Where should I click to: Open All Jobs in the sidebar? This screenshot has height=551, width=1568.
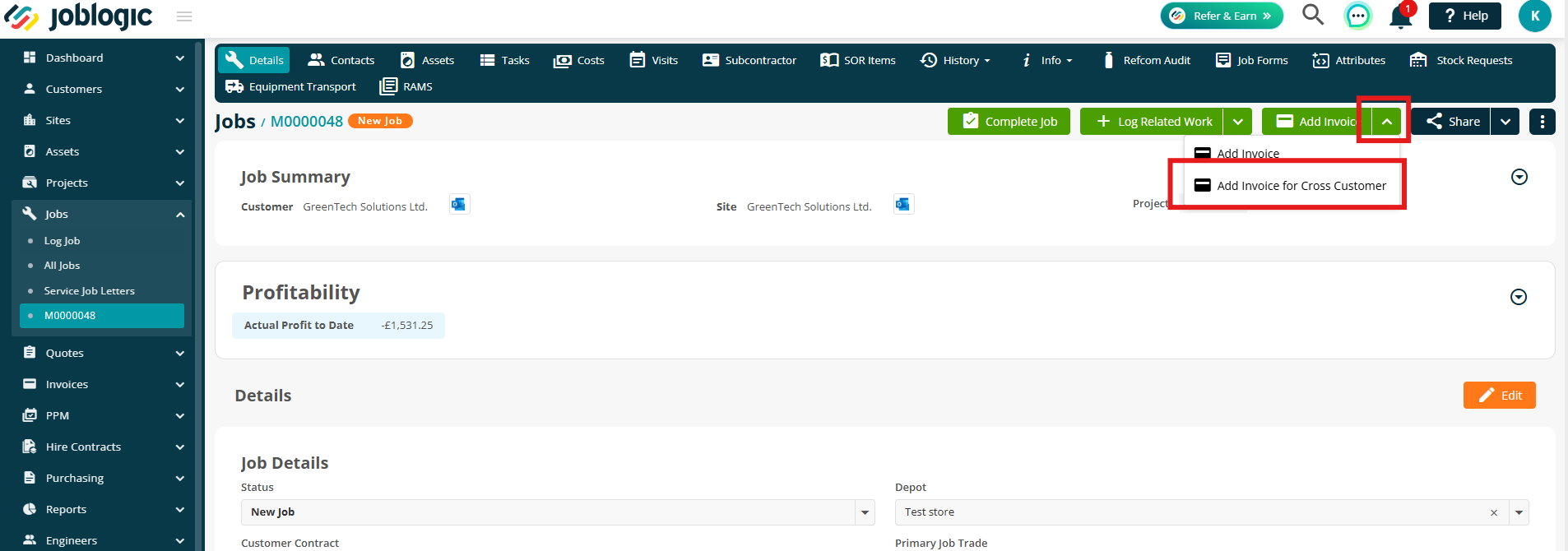pos(63,266)
